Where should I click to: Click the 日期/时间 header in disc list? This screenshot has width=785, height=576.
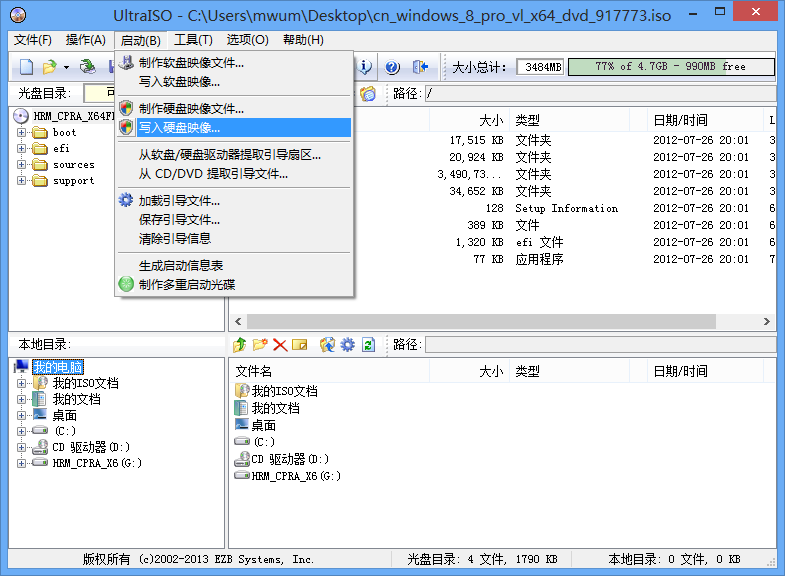tap(705, 120)
